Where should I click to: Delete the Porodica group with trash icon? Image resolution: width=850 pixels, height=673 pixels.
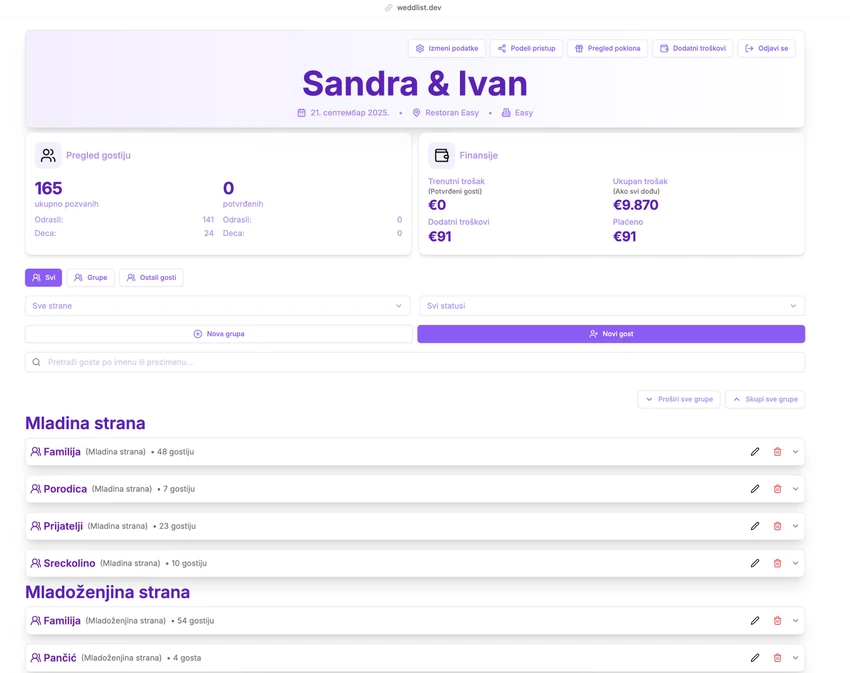[777, 489]
